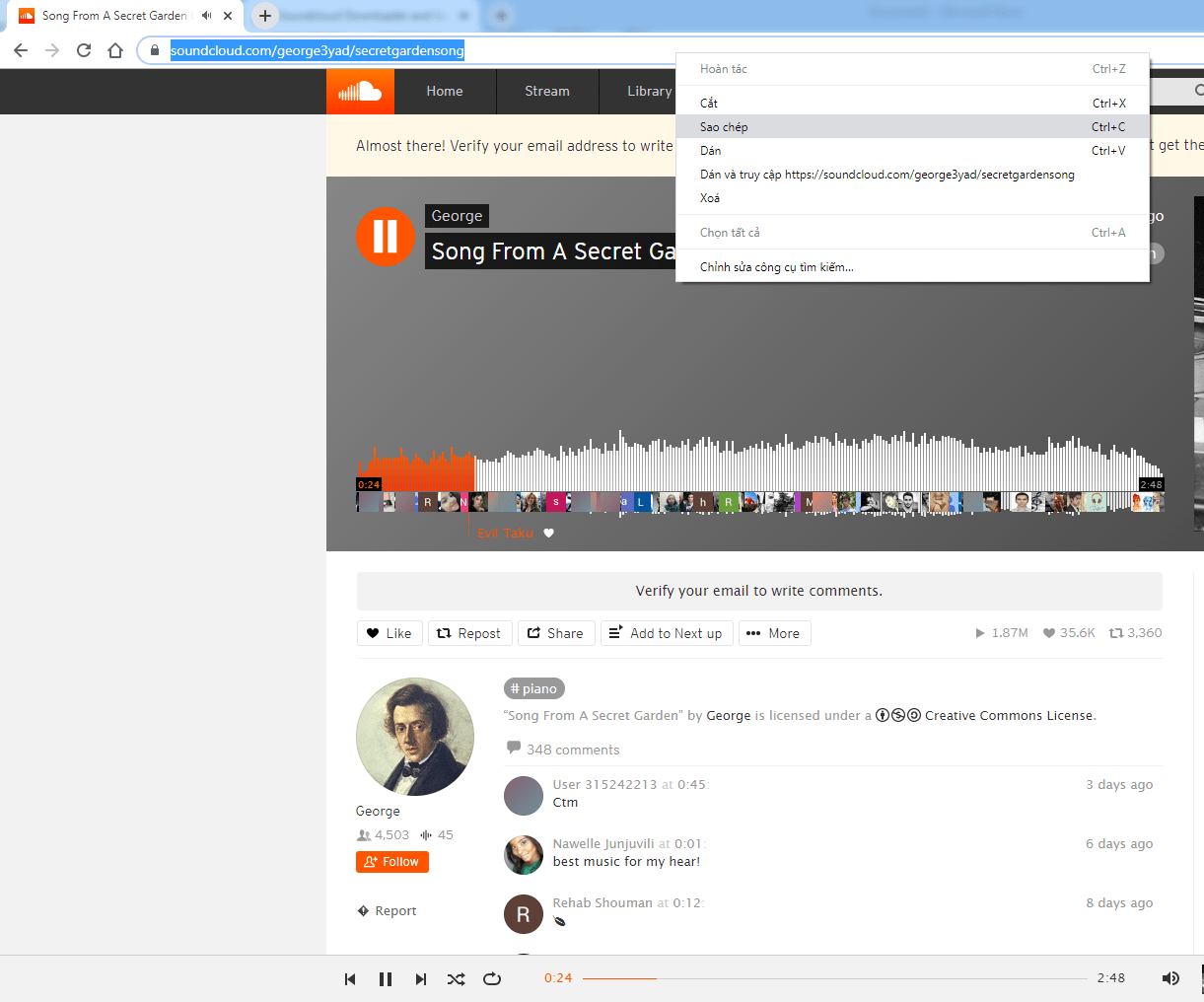Open the More options dropdown

pos(774,633)
